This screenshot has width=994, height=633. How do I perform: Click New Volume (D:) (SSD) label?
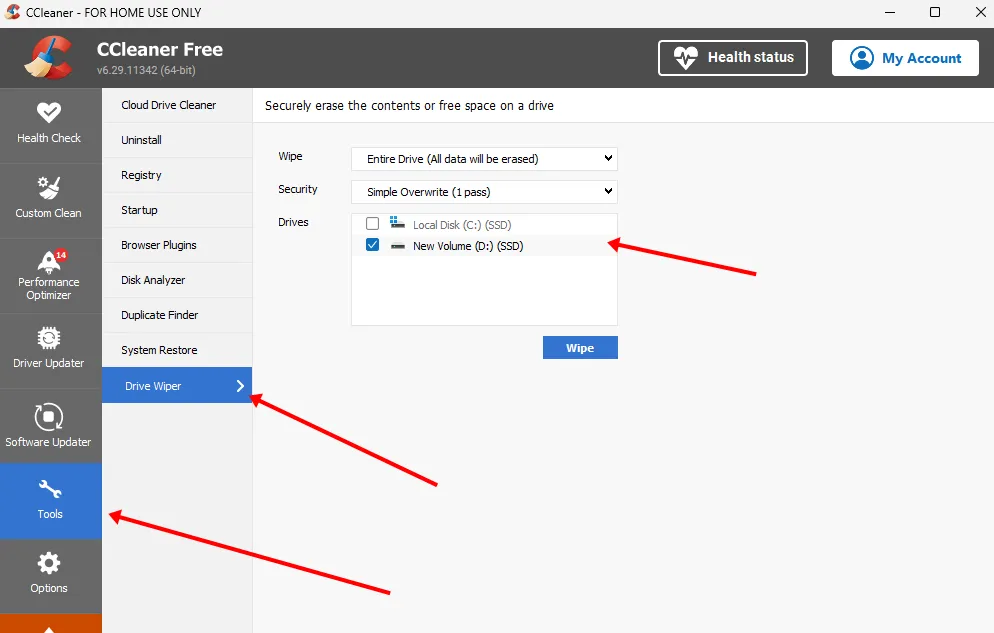coord(468,246)
